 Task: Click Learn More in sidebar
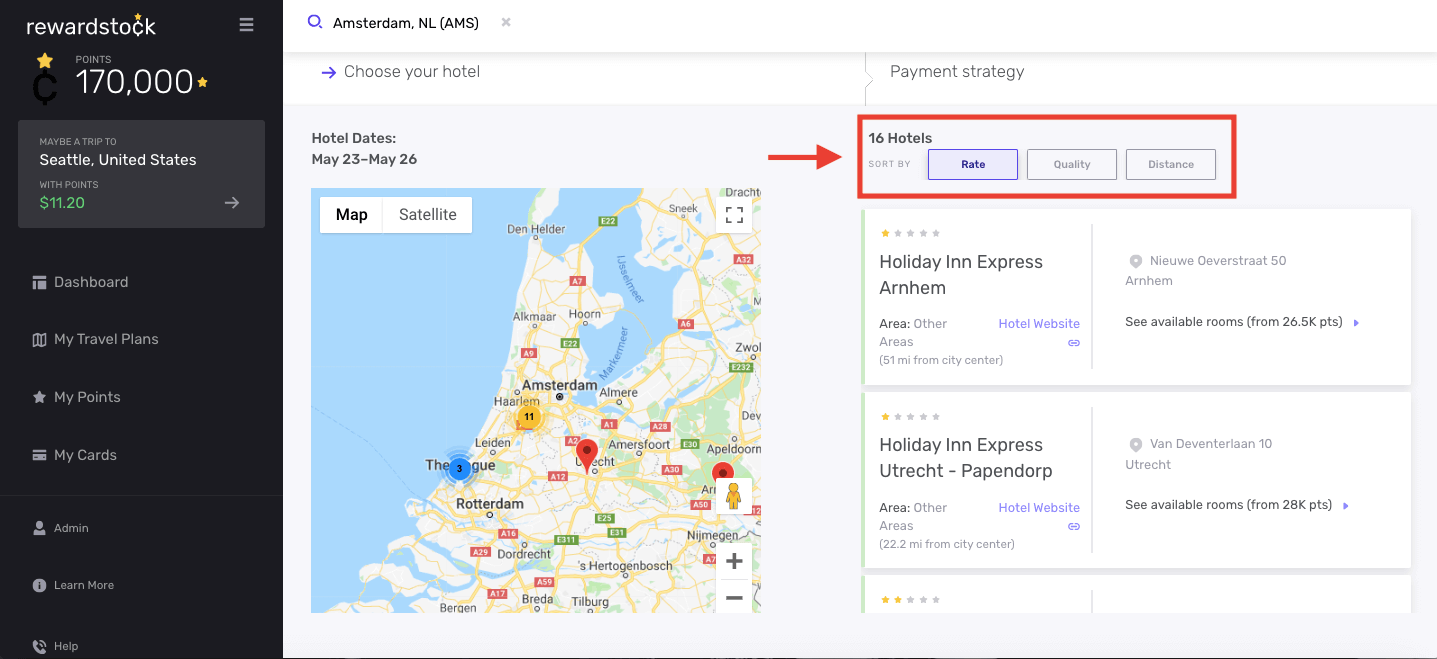[84, 585]
